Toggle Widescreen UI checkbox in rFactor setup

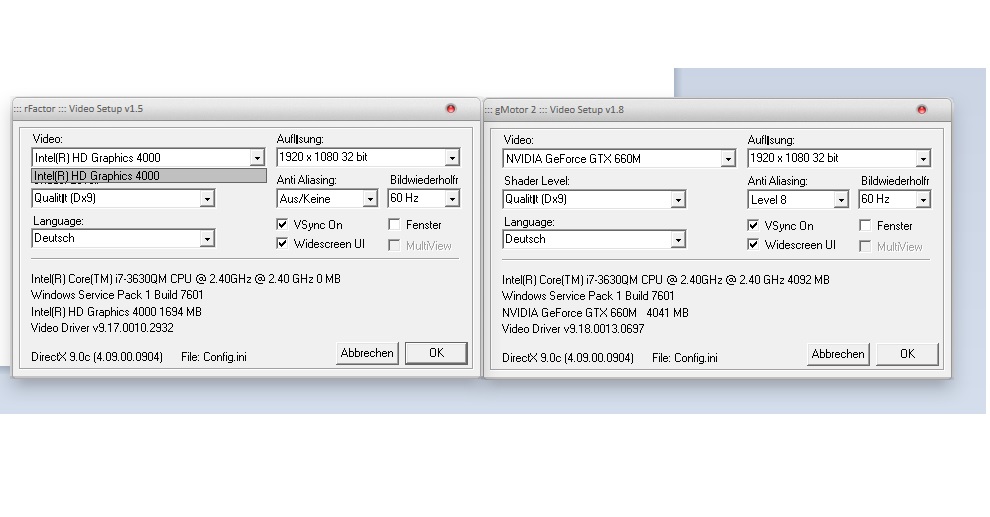pos(283,244)
